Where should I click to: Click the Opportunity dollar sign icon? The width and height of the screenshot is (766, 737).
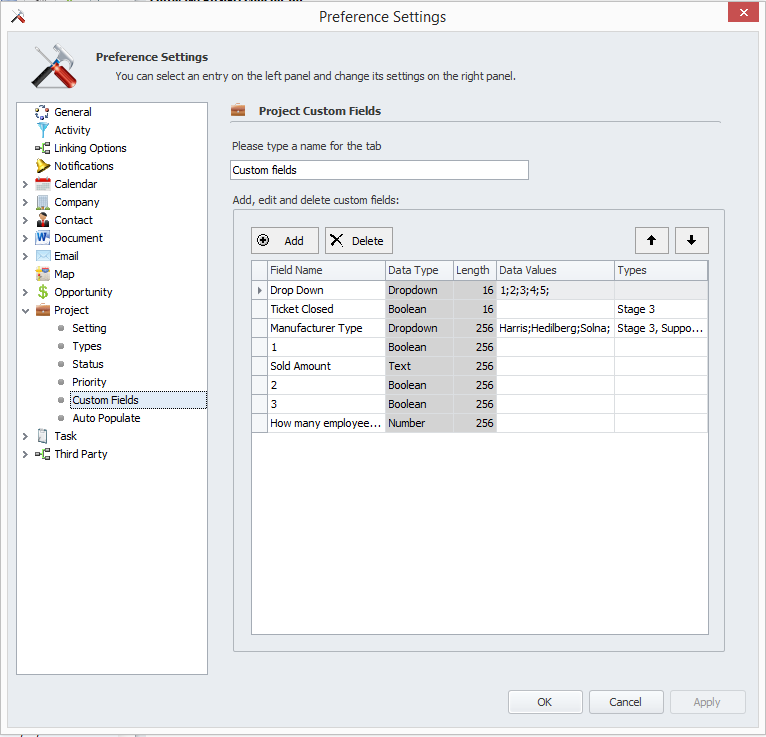(x=42, y=292)
